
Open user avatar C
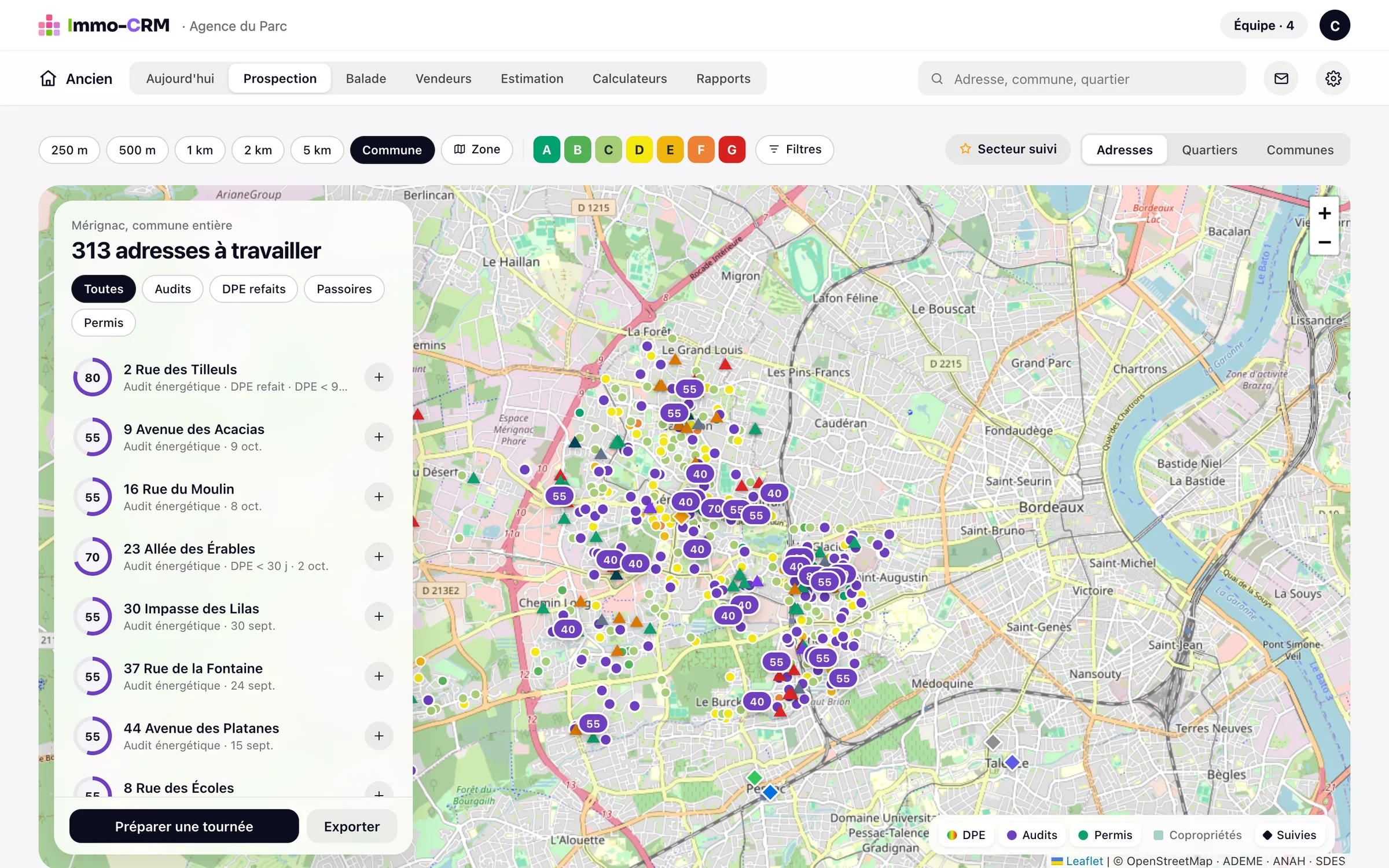[x=1335, y=25]
